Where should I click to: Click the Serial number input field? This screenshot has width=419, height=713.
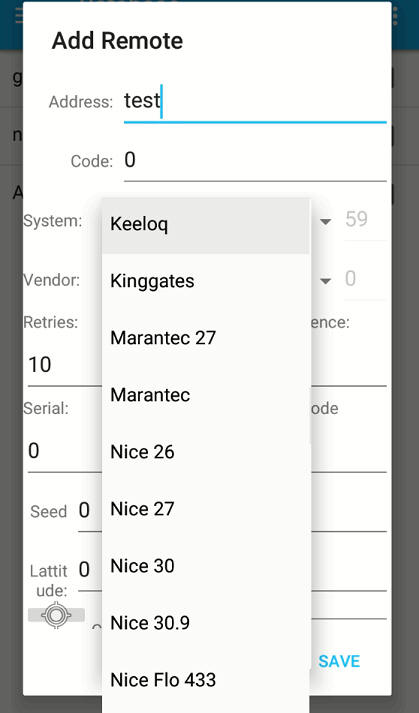[x=65, y=451]
